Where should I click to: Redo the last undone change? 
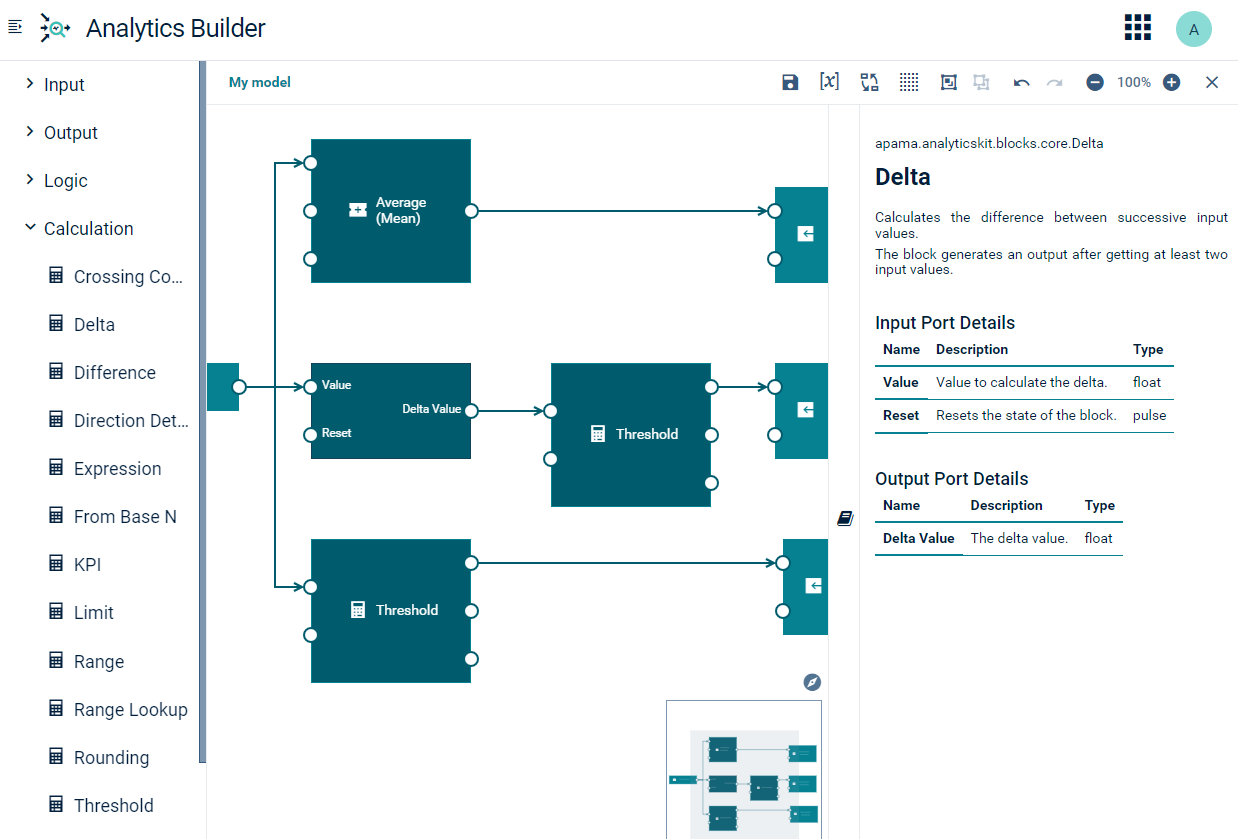click(1054, 83)
